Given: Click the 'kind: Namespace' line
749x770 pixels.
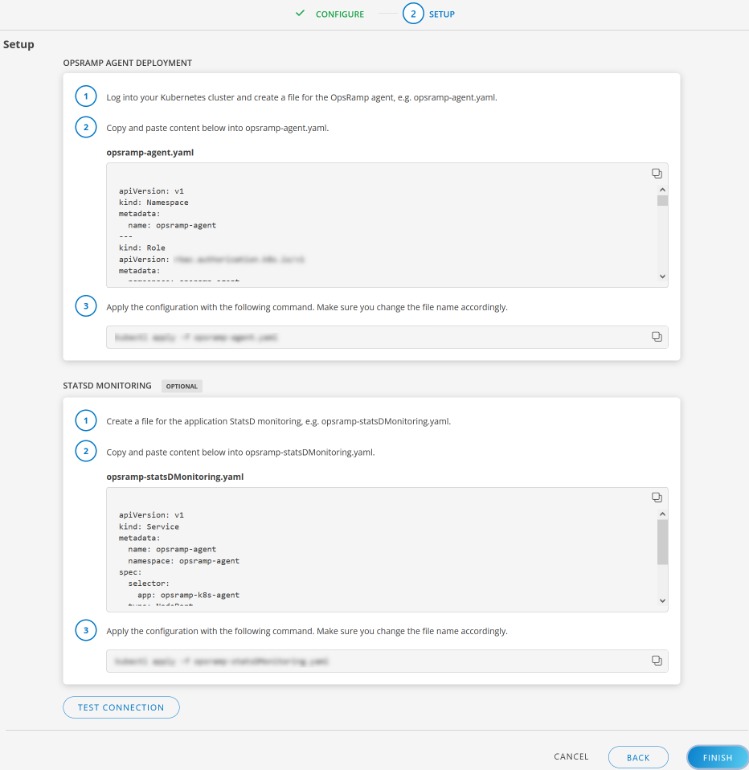Looking at the screenshot, I should (153, 202).
